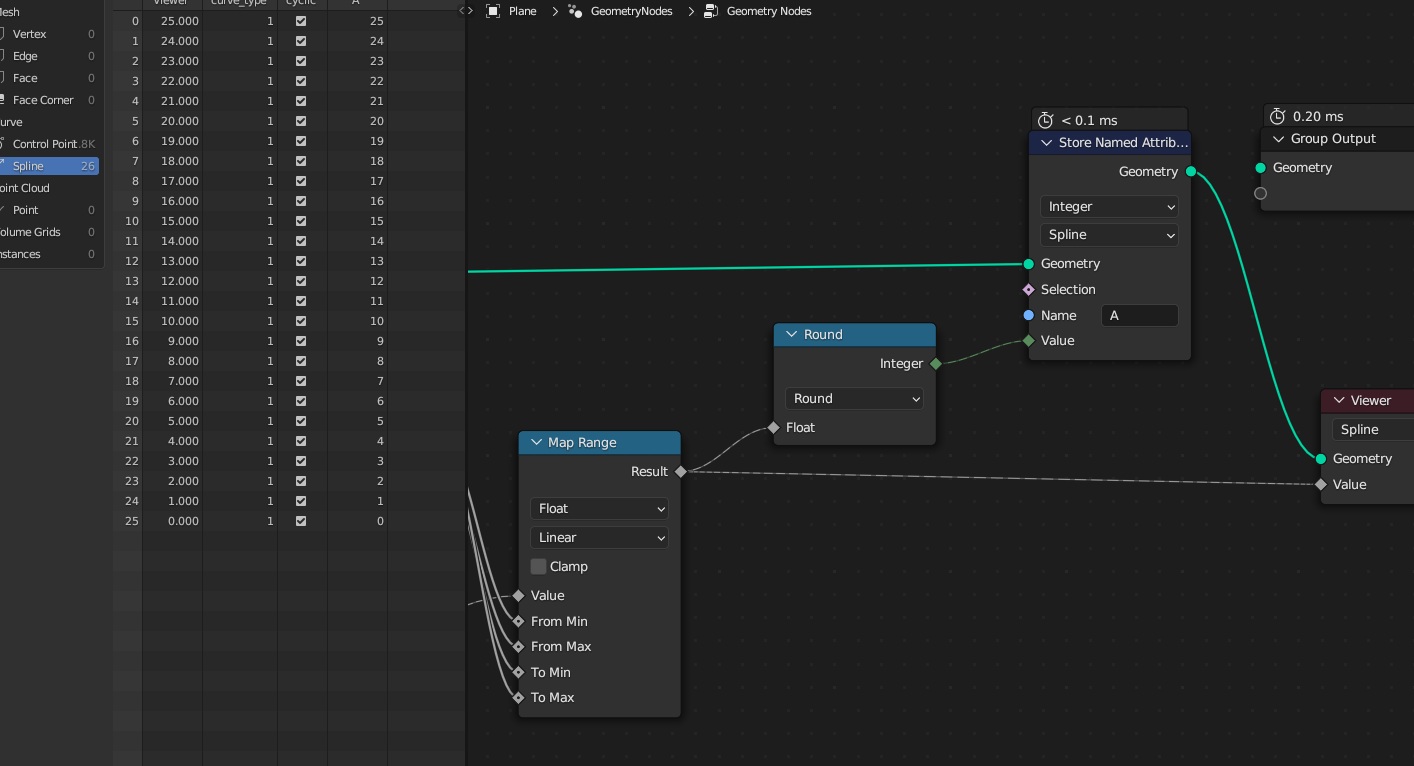The height and width of the screenshot is (766, 1414).
Task: Select the Instances entry
Action: pos(49,254)
